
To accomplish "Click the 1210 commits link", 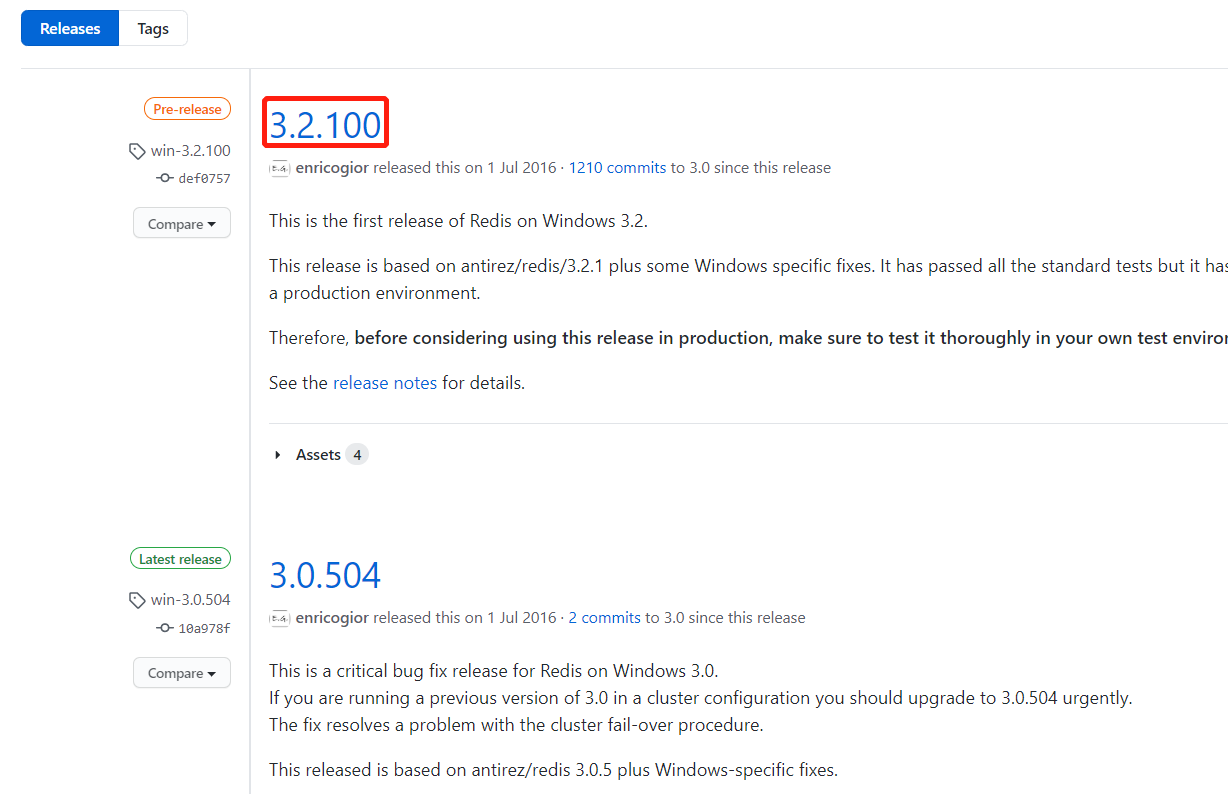I will point(617,167).
